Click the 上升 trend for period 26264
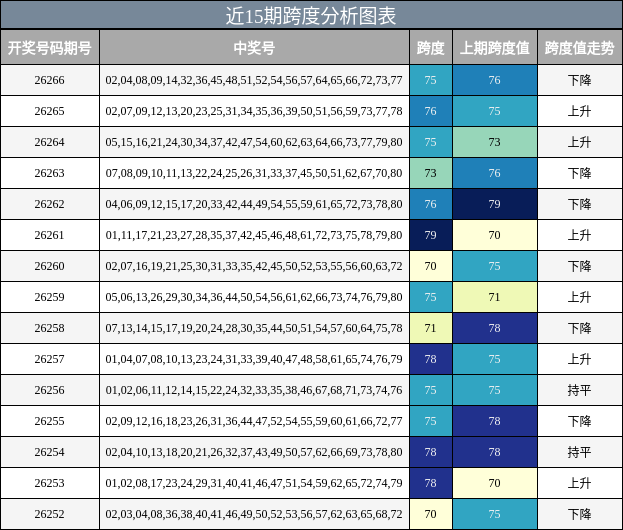 [x=579, y=142]
